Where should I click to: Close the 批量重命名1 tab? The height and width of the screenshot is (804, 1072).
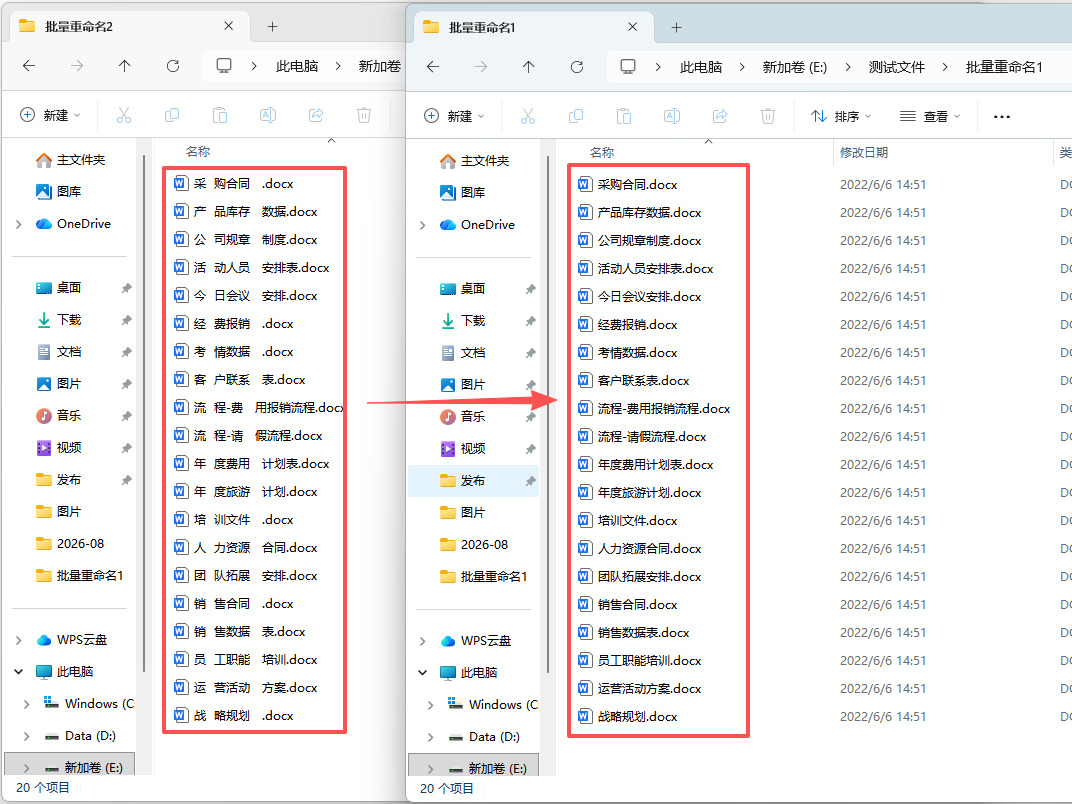(x=632, y=27)
